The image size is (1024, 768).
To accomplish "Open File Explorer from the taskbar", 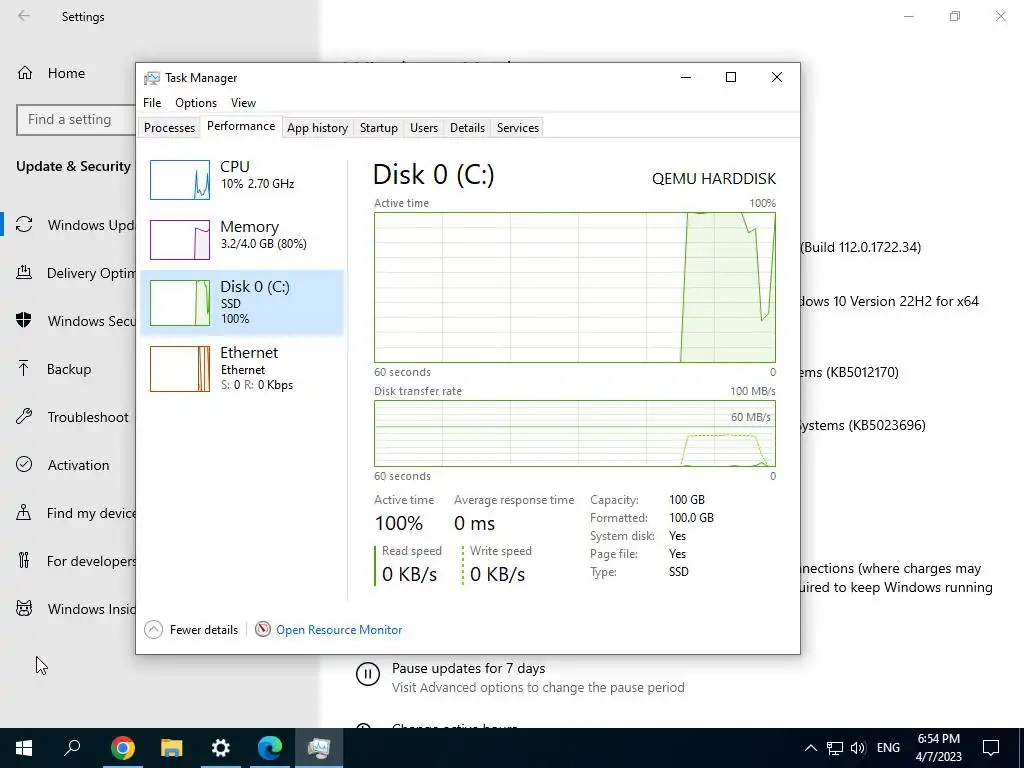I will pyautogui.click(x=171, y=748).
